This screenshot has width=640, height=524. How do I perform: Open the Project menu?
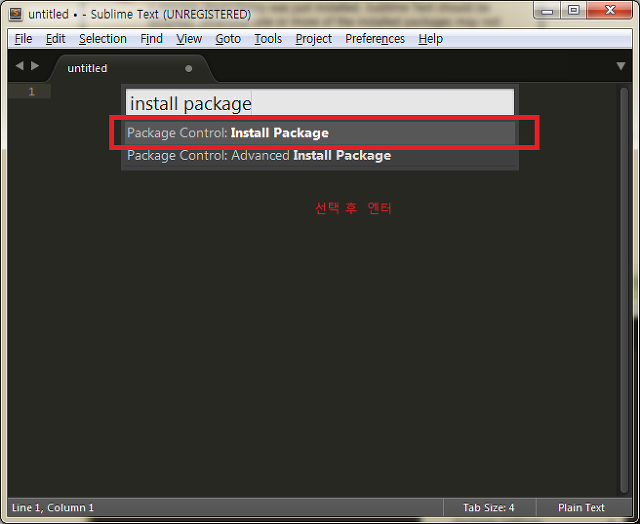[x=313, y=39]
